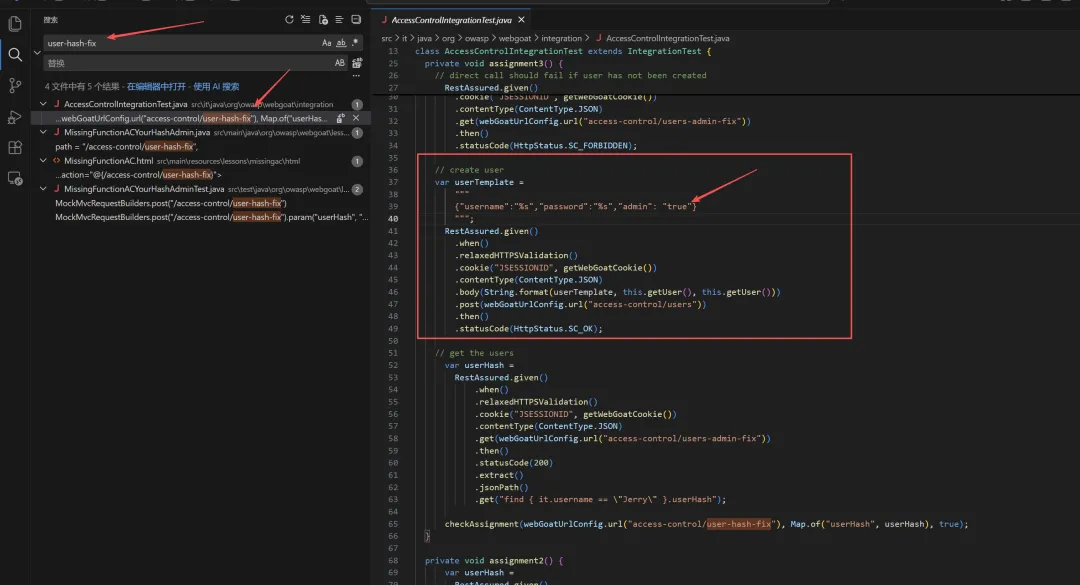Clear the search results
1080x585 pixels.
coord(306,20)
